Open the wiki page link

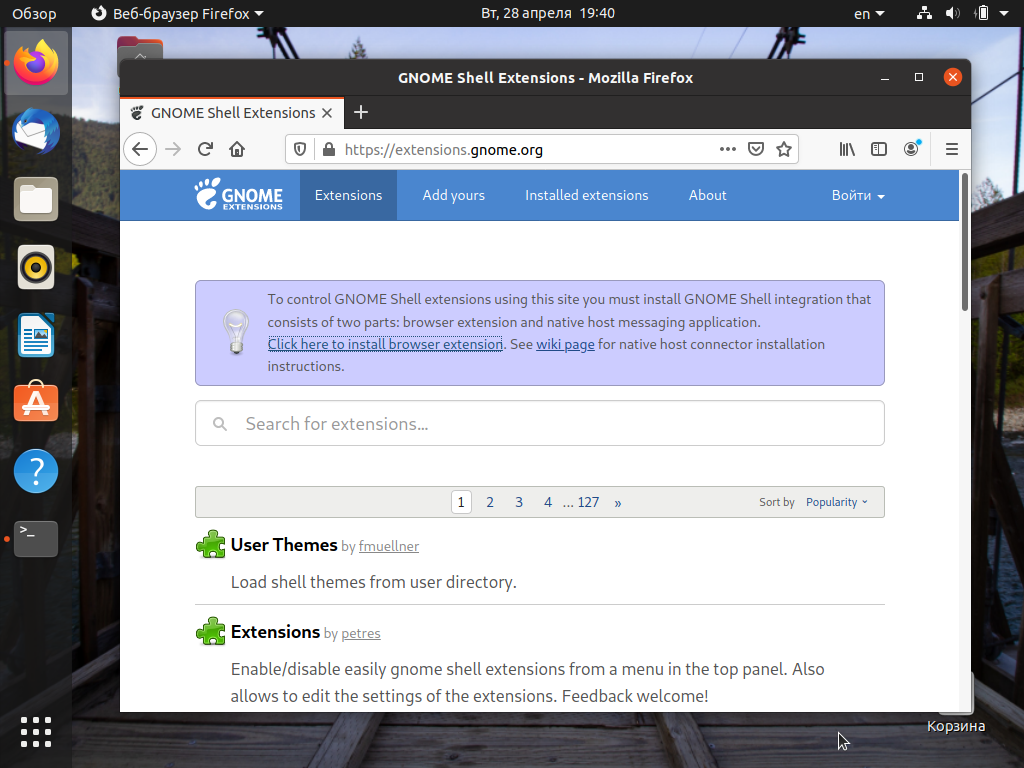(x=566, y=344)
